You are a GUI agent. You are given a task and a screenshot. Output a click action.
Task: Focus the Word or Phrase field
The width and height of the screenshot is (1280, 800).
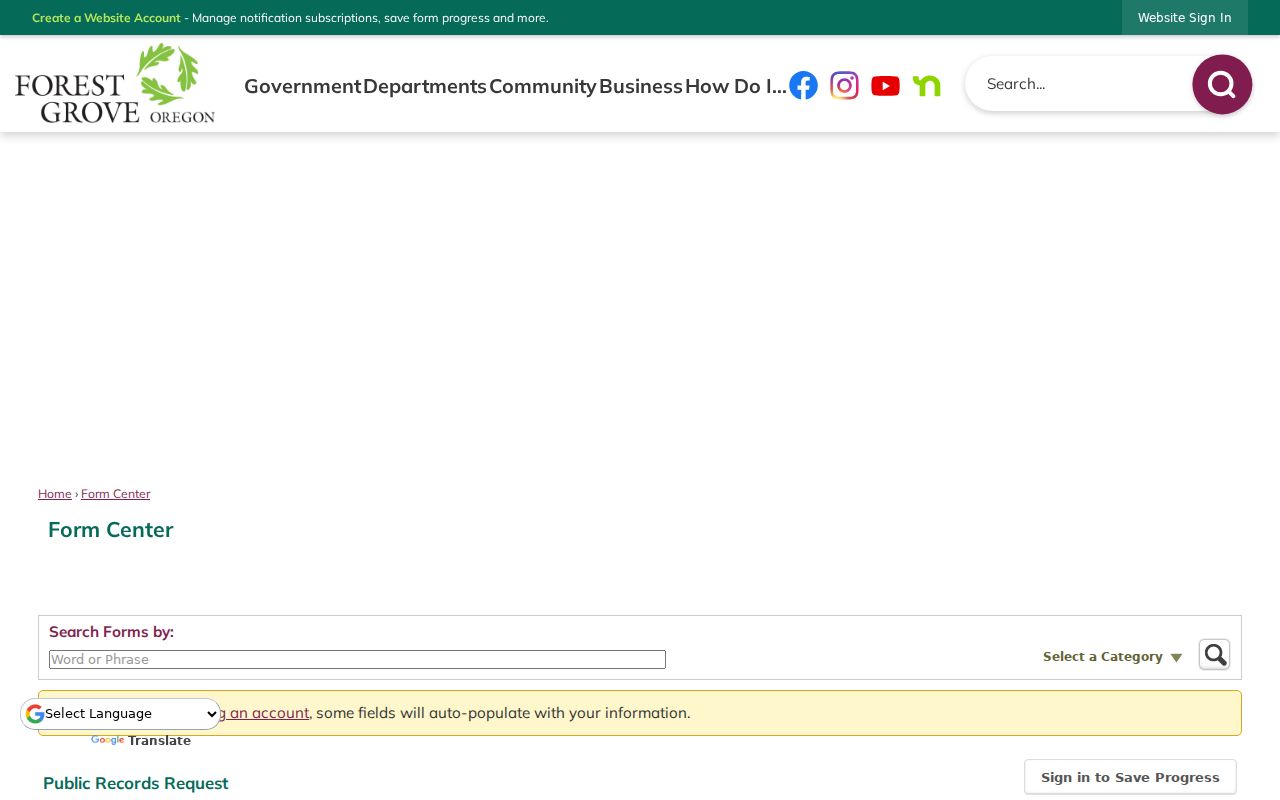357,660
